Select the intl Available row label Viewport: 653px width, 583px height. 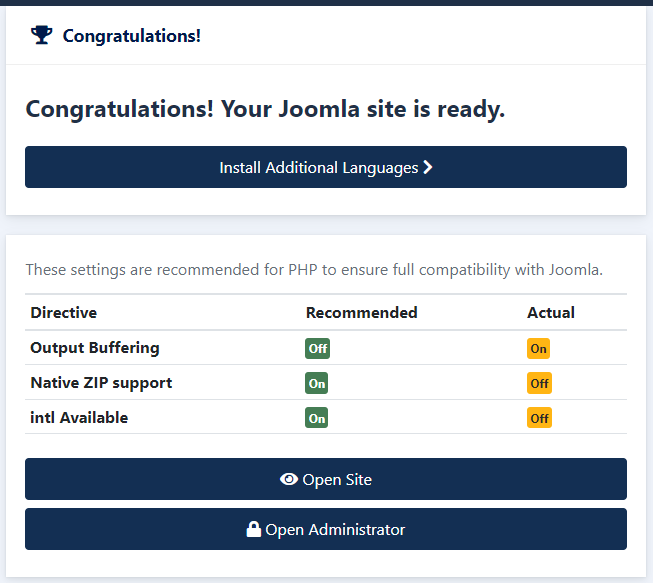(x=79, y=418)
